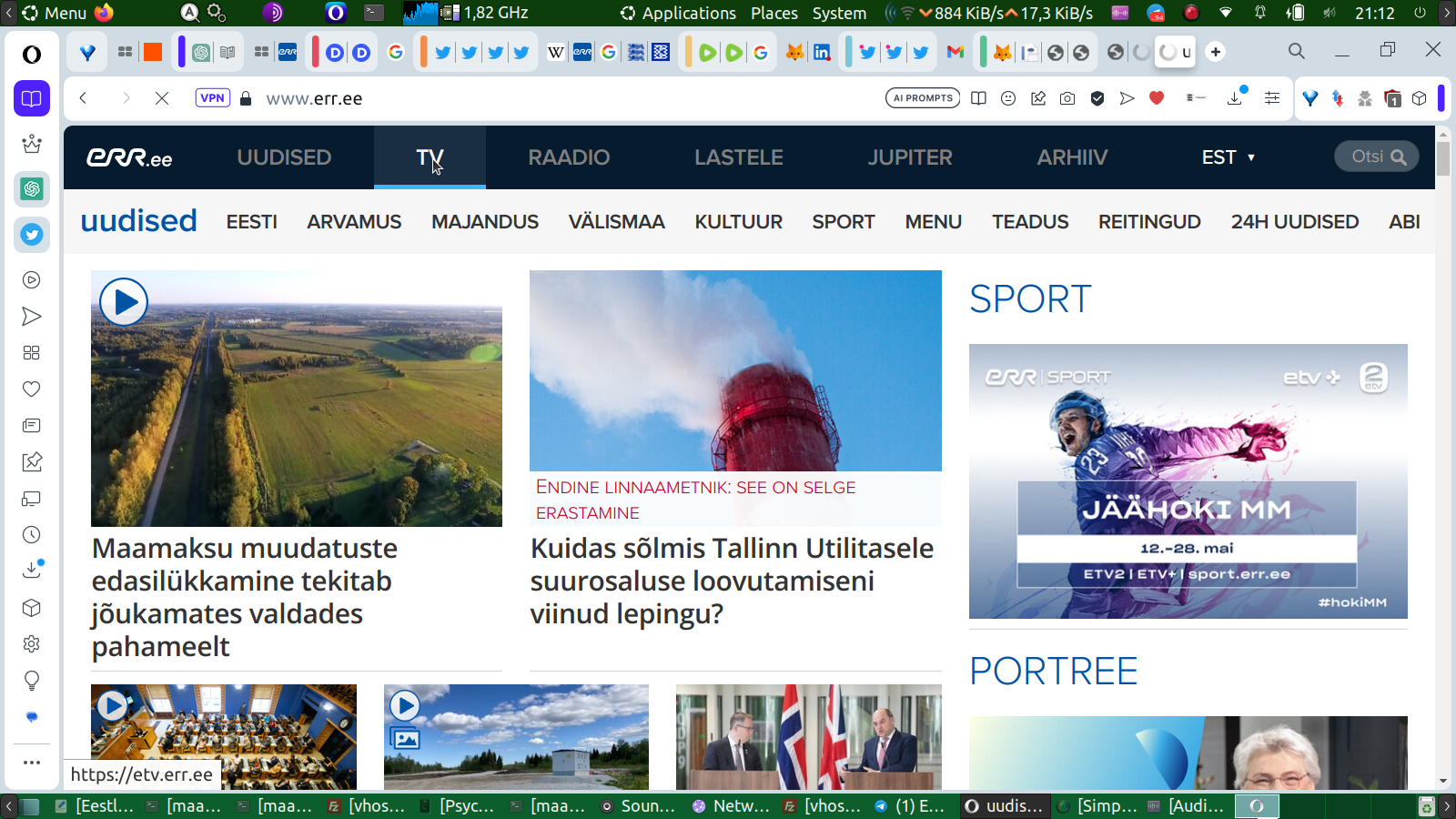Expand the sidebar three-dots more menu
1456x819 pixels.
coord(32,763)
